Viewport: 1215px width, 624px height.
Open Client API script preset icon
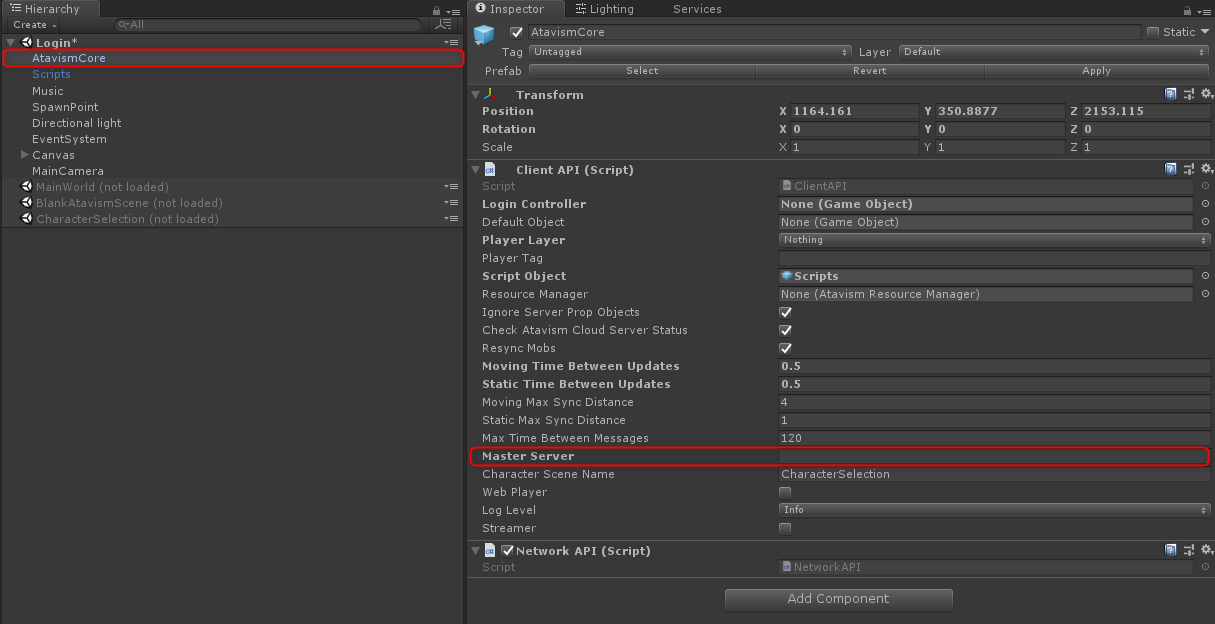click(1189, 169)
